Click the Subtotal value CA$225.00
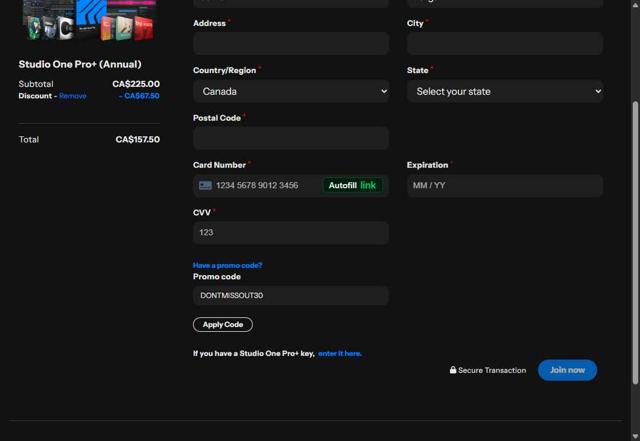 [x=136, y=84]
